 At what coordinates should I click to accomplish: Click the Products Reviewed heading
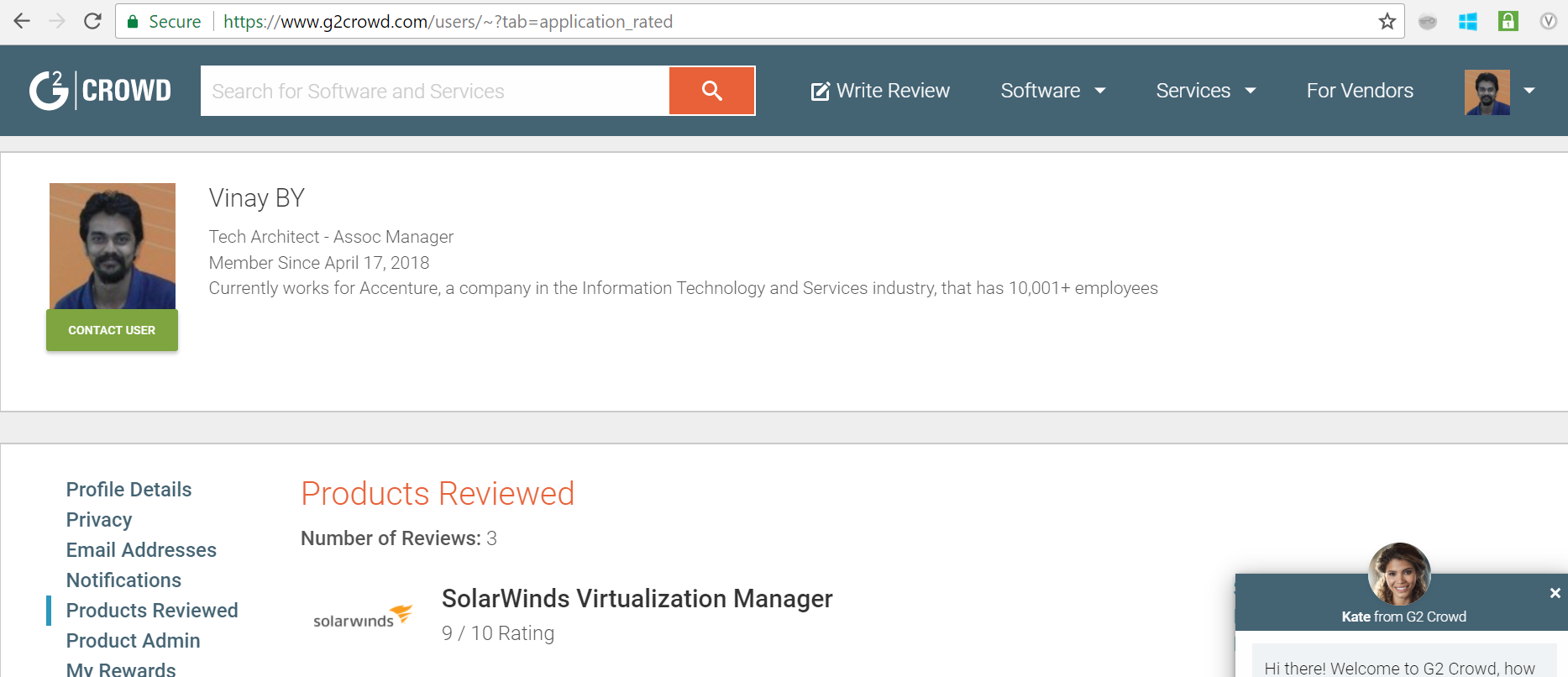pos(438,494)
